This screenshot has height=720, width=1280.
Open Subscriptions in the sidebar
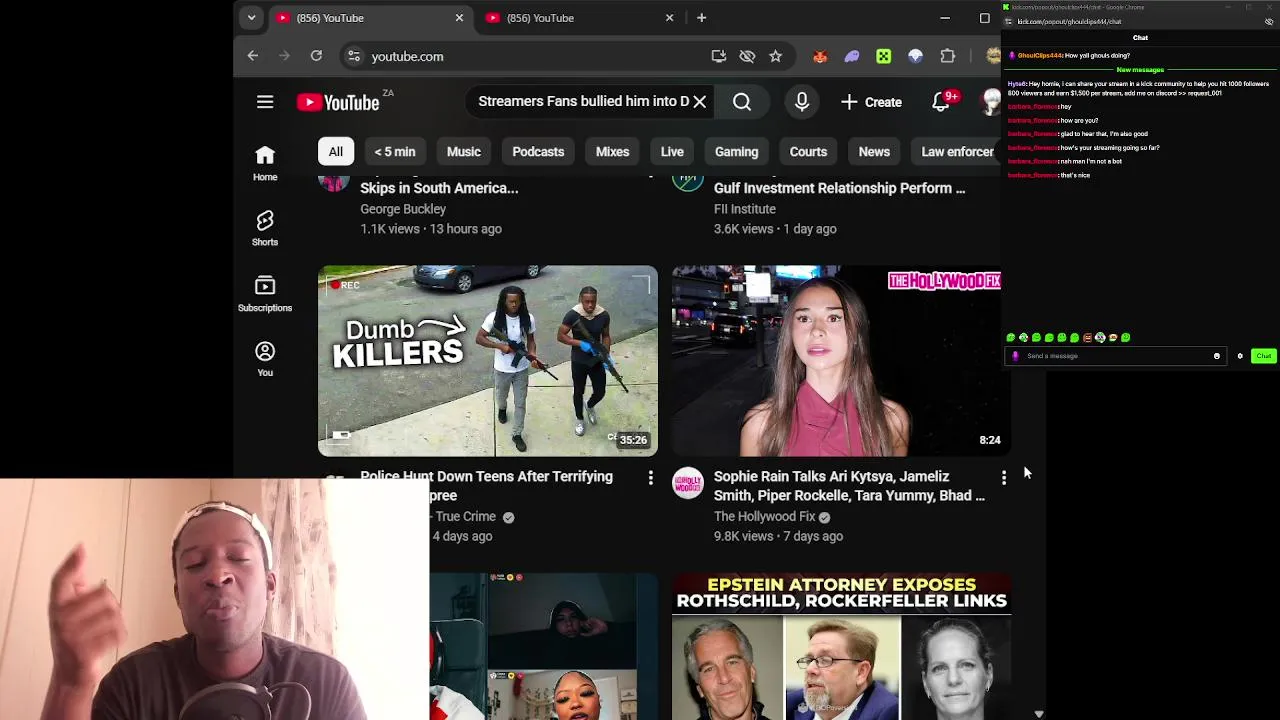(x=265, y=294)
